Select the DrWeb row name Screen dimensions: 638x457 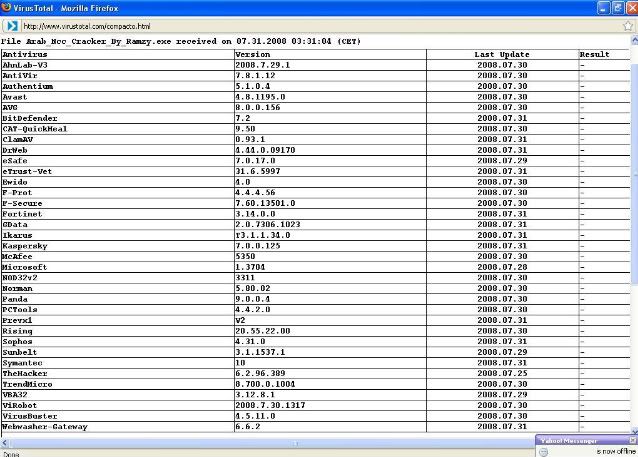click(15, 150)
